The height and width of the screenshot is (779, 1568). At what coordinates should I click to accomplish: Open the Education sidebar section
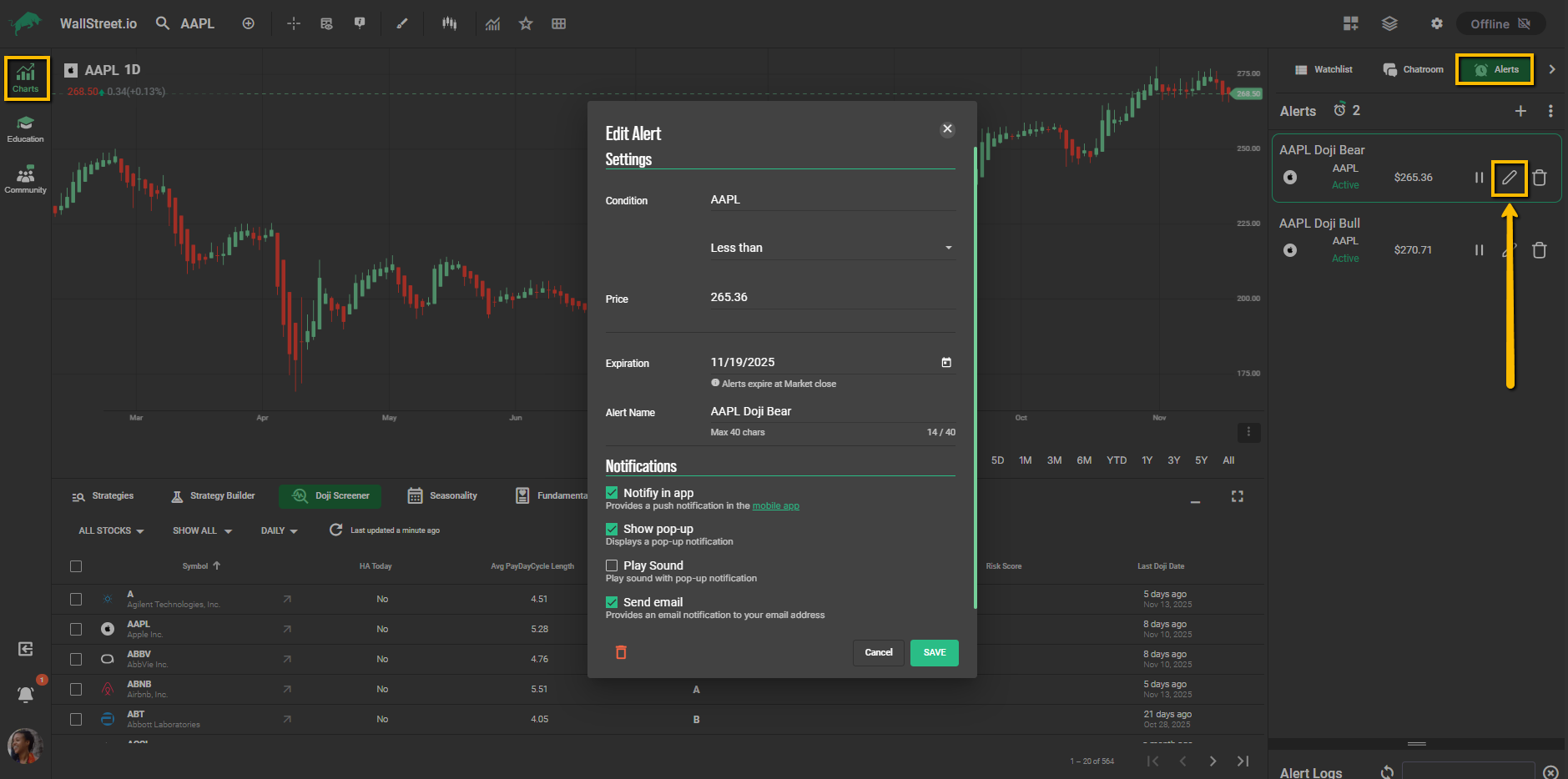point(25,128)
